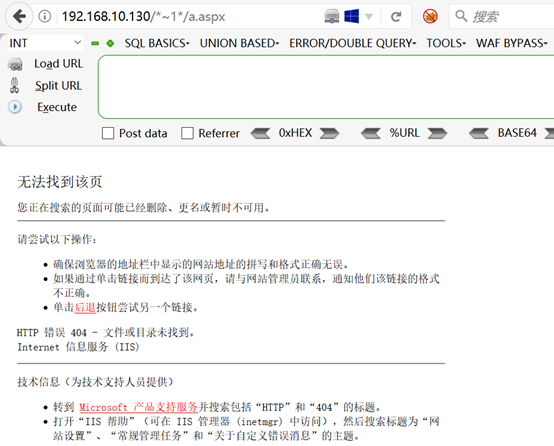
Task: Open the UNION BASED menu
Action: click(x=239, y=43)
